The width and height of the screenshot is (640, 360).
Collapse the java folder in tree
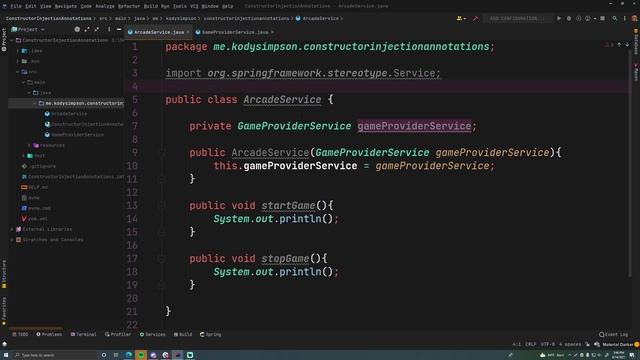point(29,93)
